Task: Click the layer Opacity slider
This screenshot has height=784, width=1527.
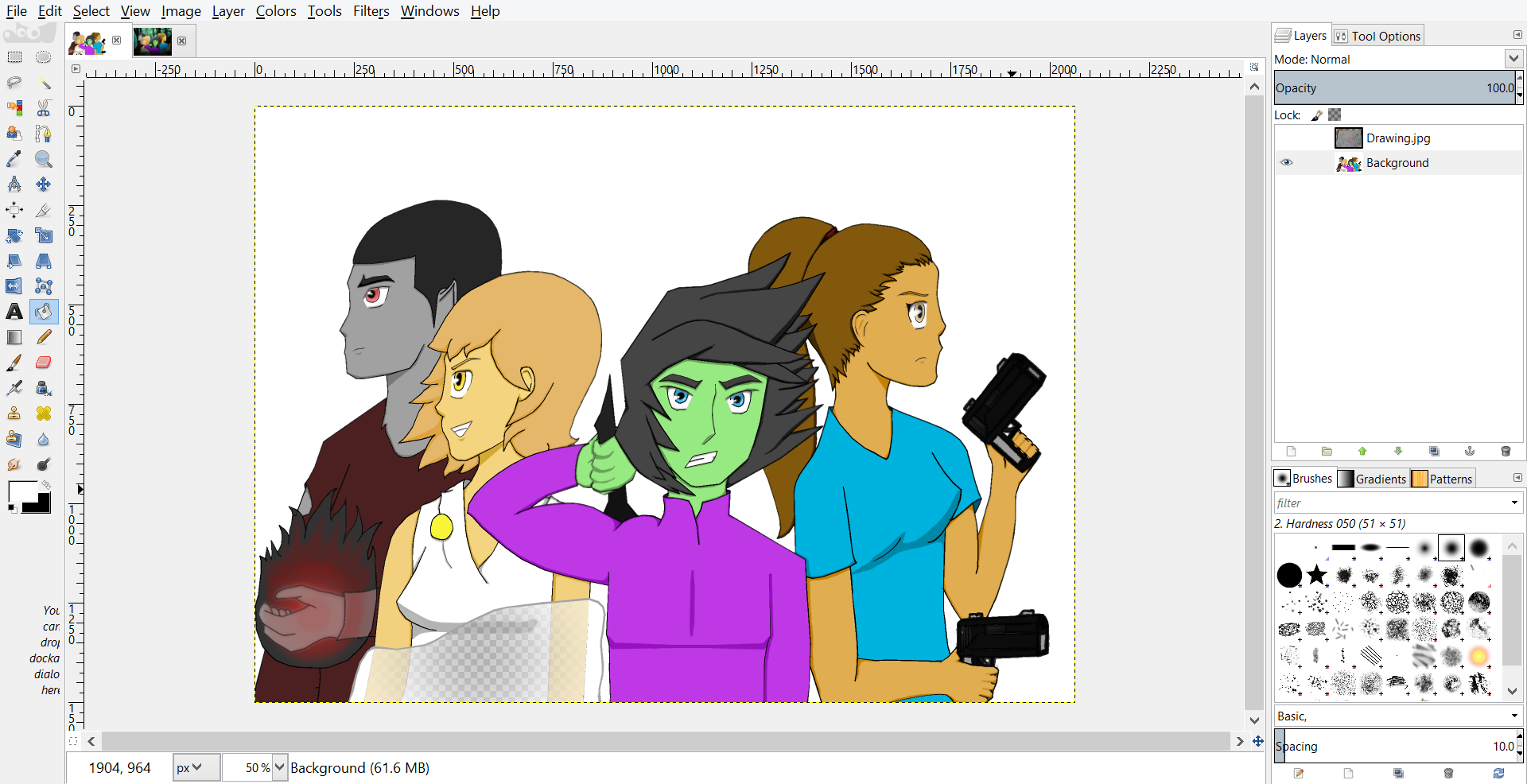Action: (1394, 87)
